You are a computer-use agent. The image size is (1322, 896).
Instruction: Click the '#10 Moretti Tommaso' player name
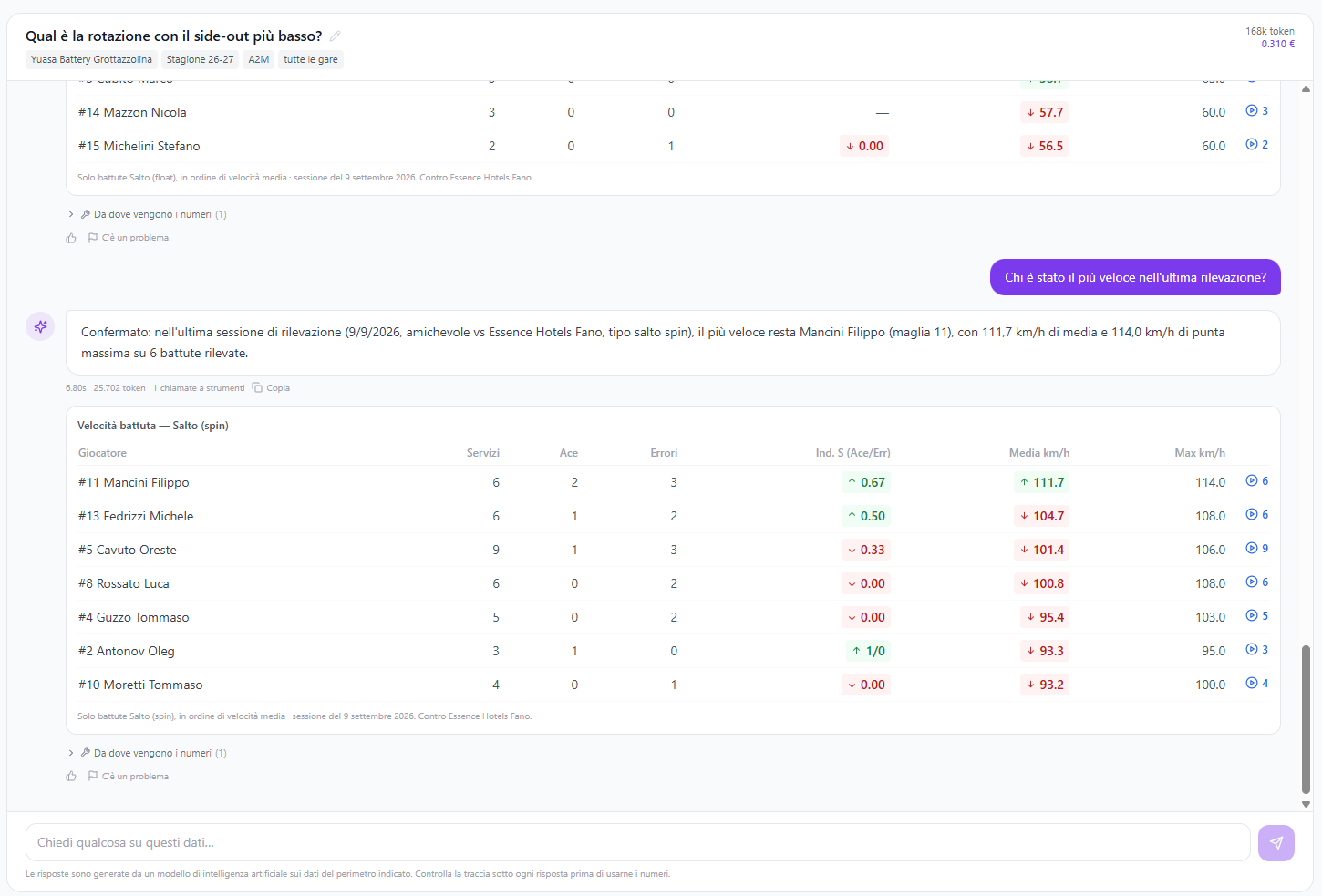pos(140,685)
